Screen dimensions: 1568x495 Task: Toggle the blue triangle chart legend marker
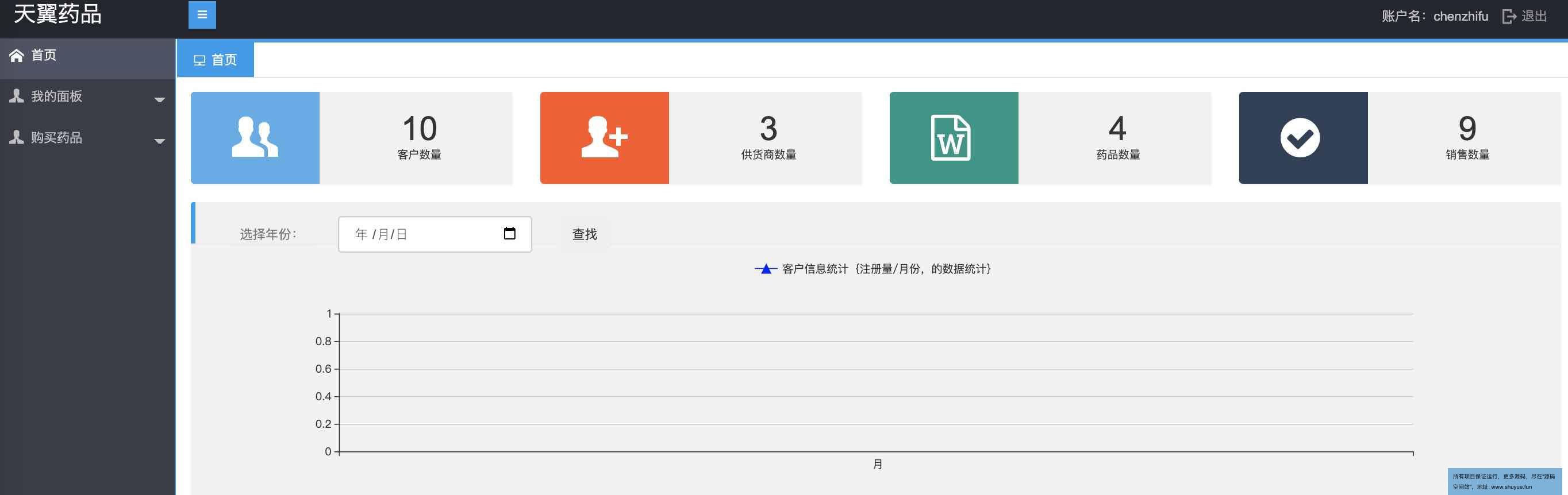(766, 269)
